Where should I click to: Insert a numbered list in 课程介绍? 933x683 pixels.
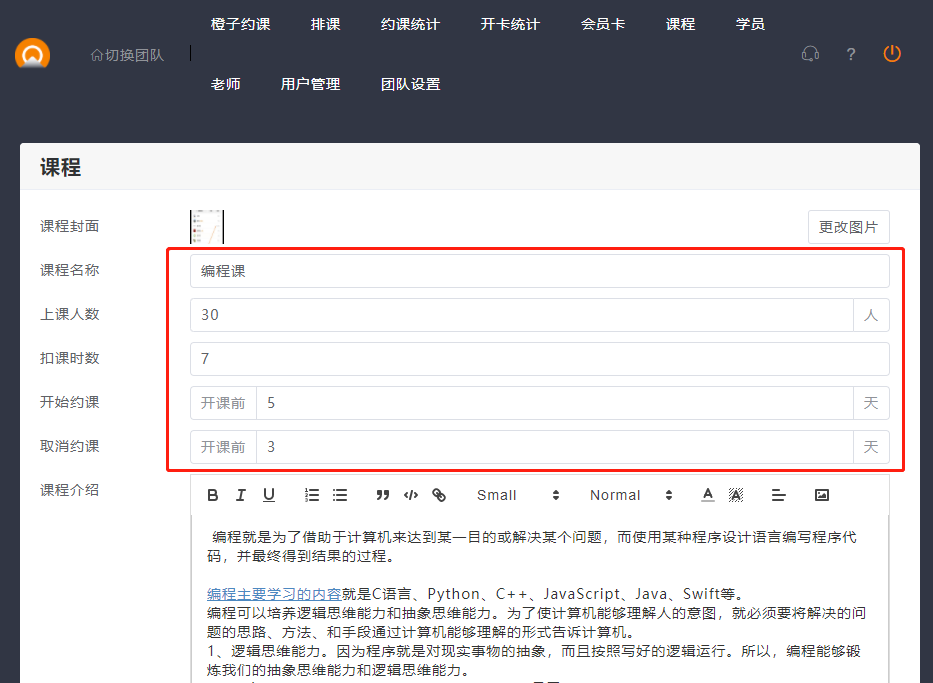pos(312,495)
